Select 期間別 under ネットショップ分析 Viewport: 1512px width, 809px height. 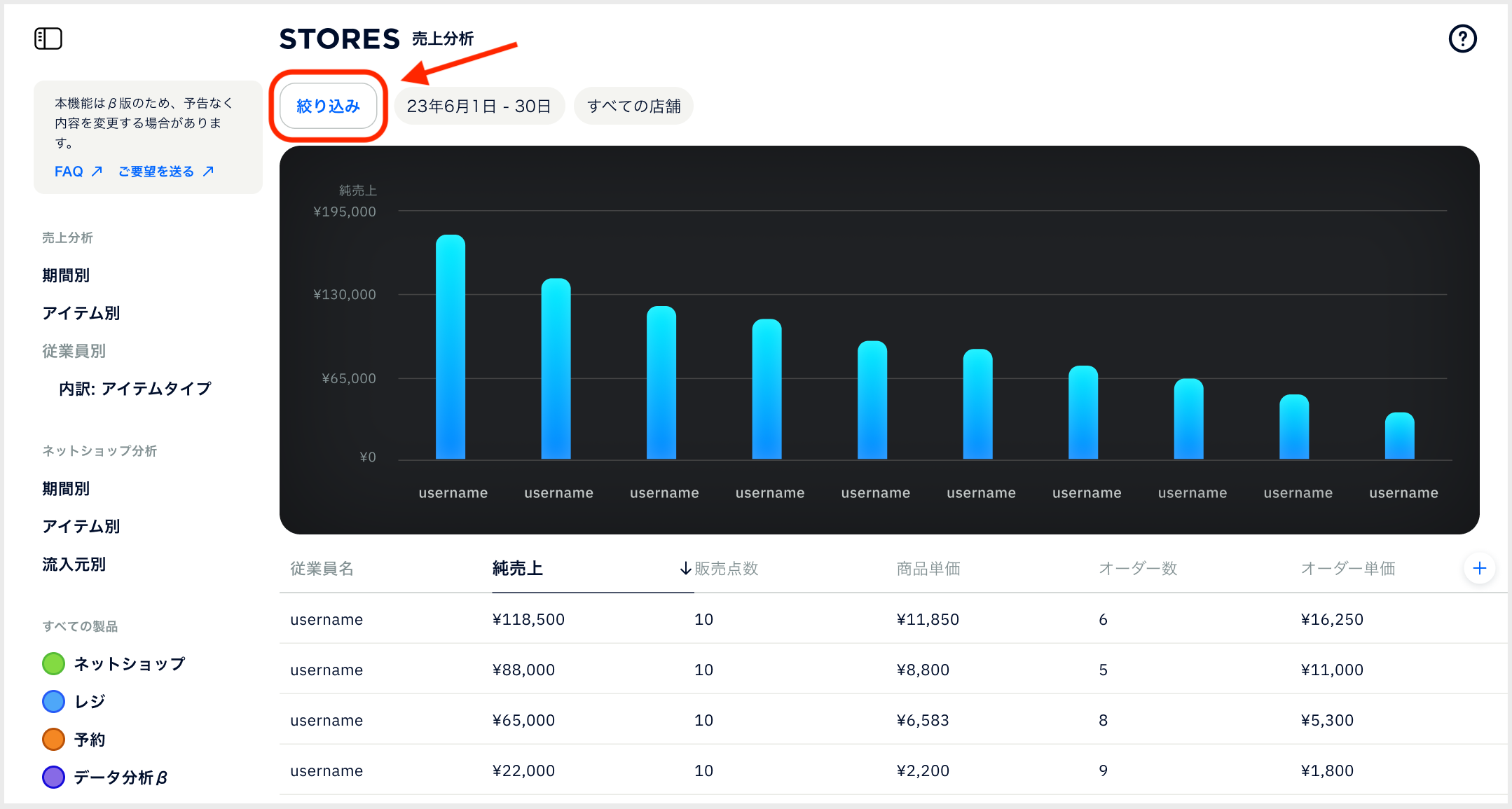(66, 488)
